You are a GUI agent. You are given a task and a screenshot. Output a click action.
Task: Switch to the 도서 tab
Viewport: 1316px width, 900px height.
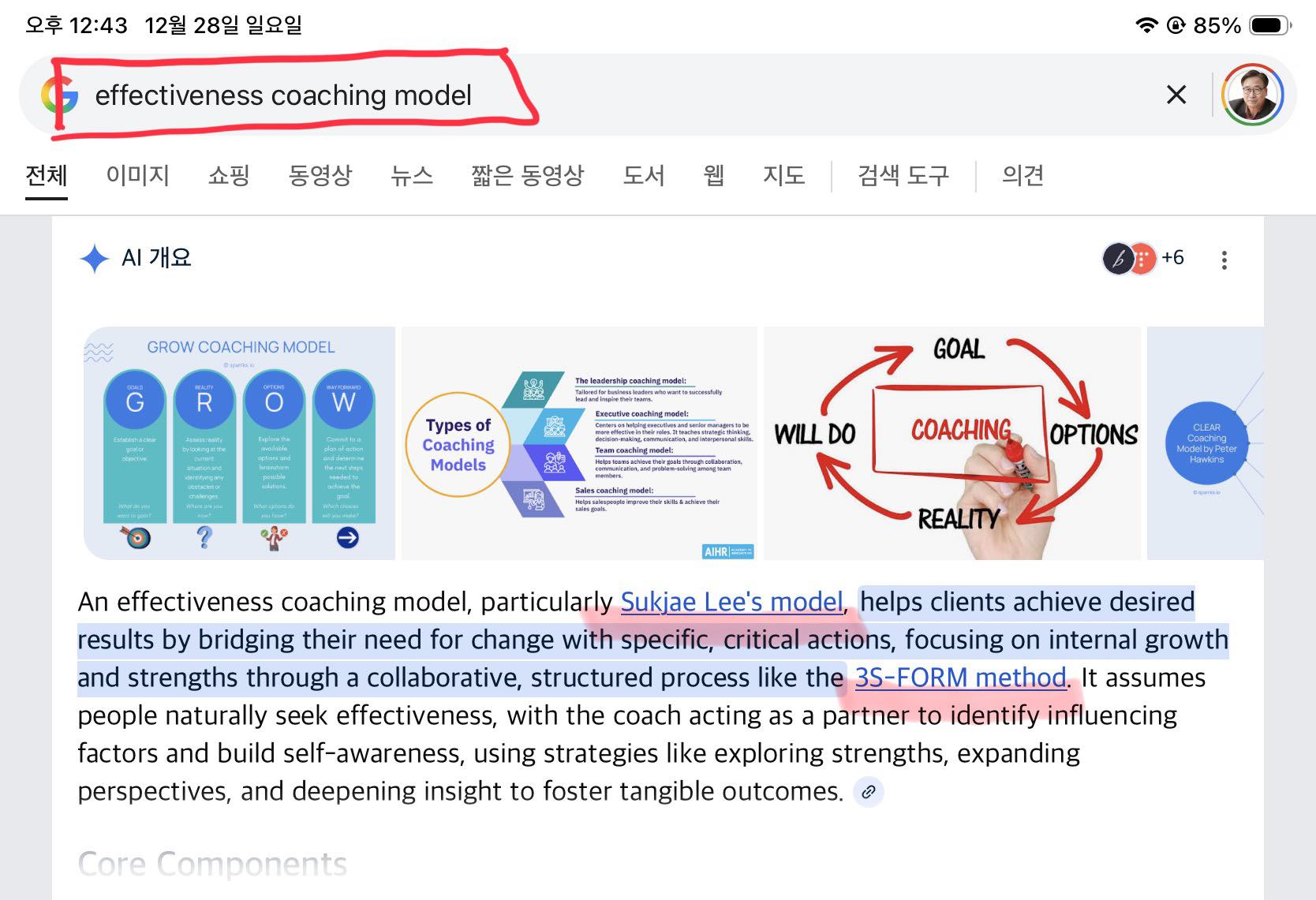(644, 174)
